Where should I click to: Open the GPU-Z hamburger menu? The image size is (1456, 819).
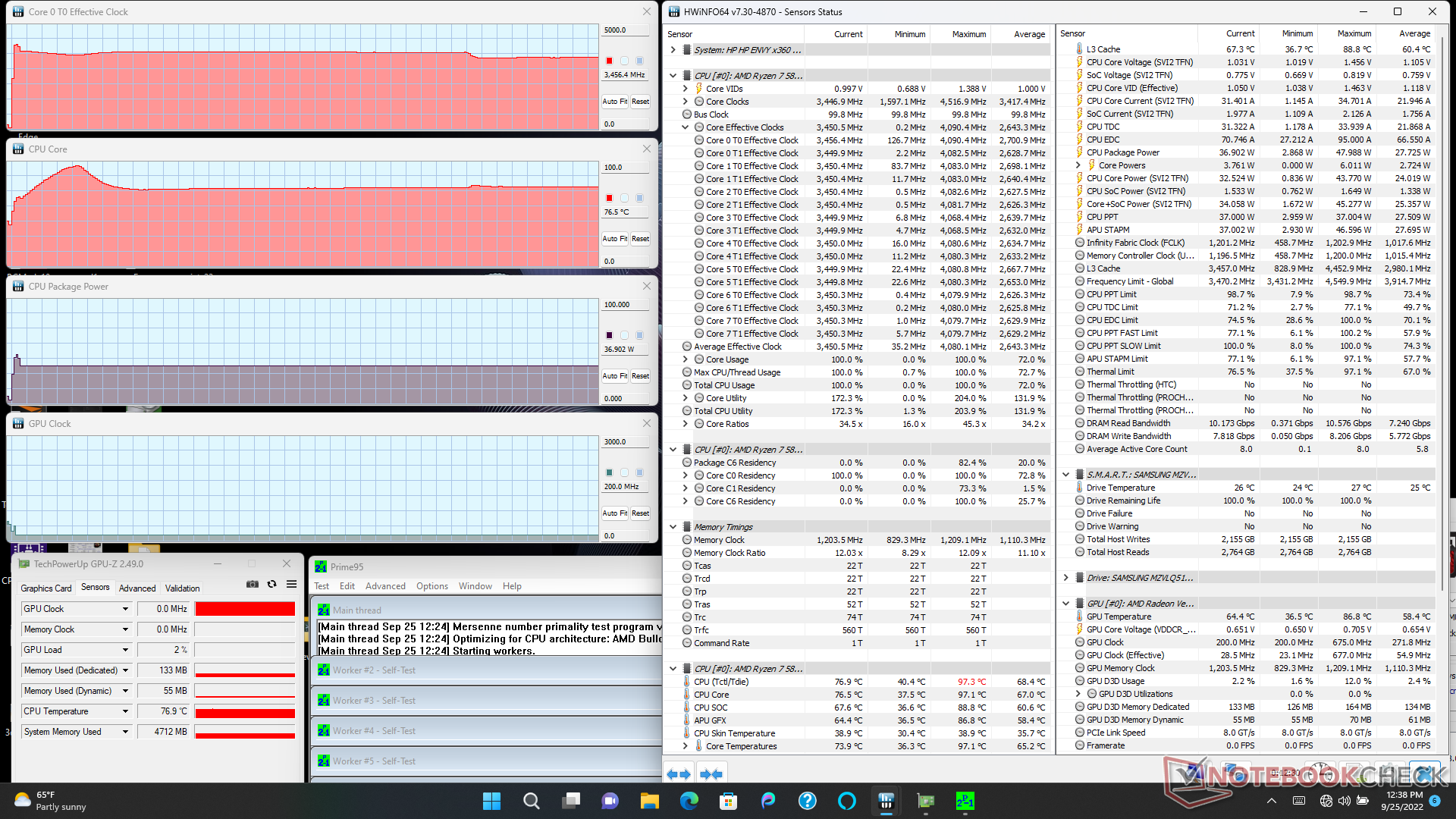click(291, 584)
